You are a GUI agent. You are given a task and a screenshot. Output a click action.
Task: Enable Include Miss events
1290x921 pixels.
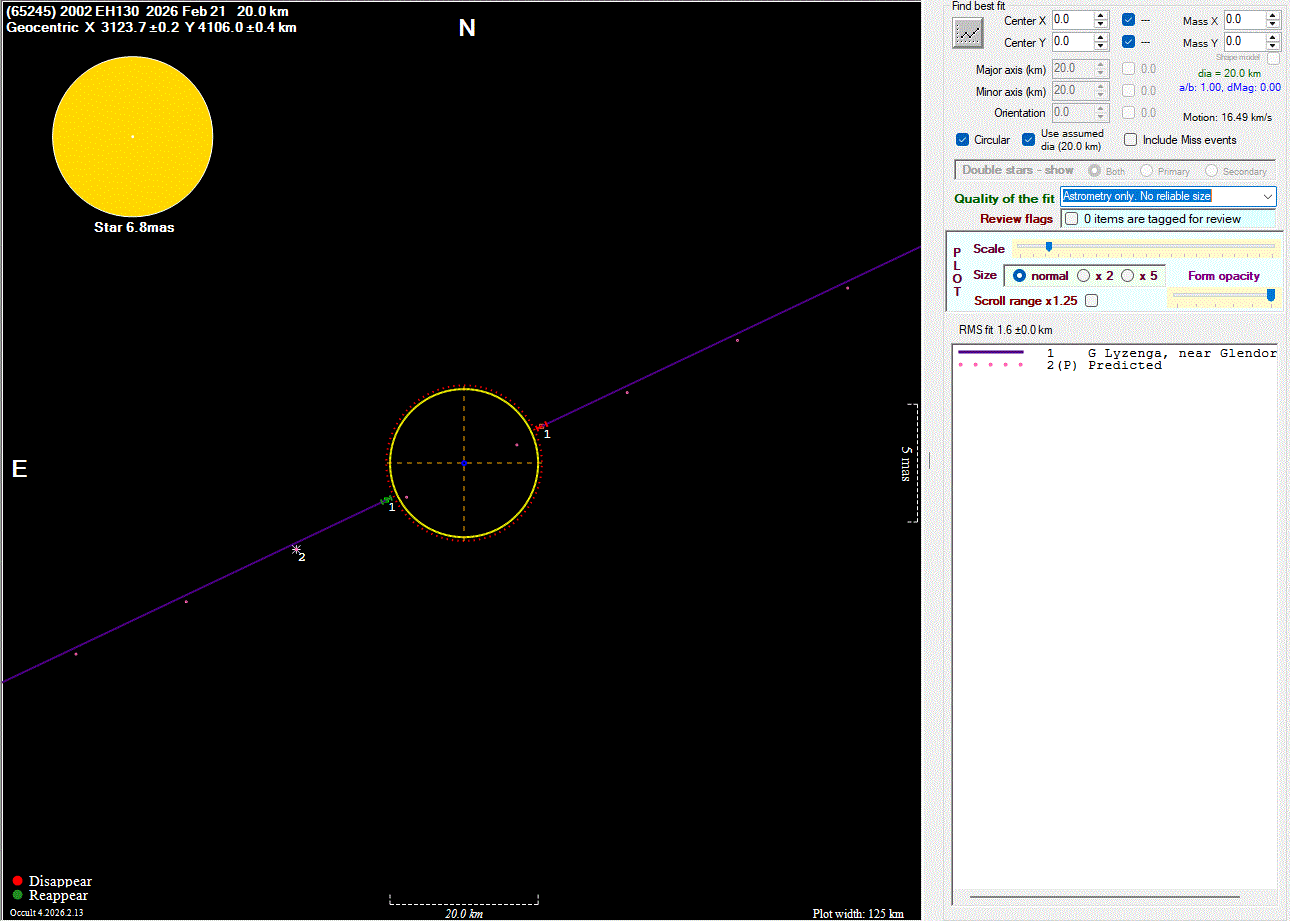(1131, 140)
